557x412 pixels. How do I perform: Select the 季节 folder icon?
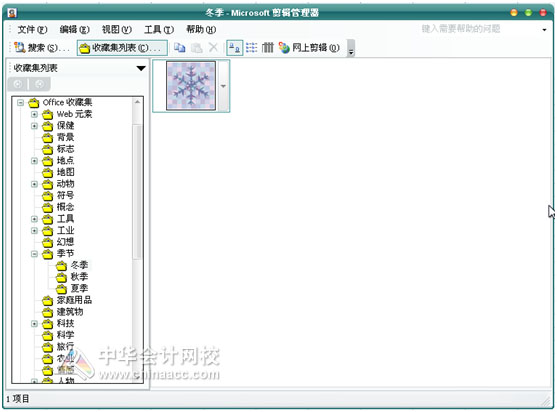(x=48, y=254)
